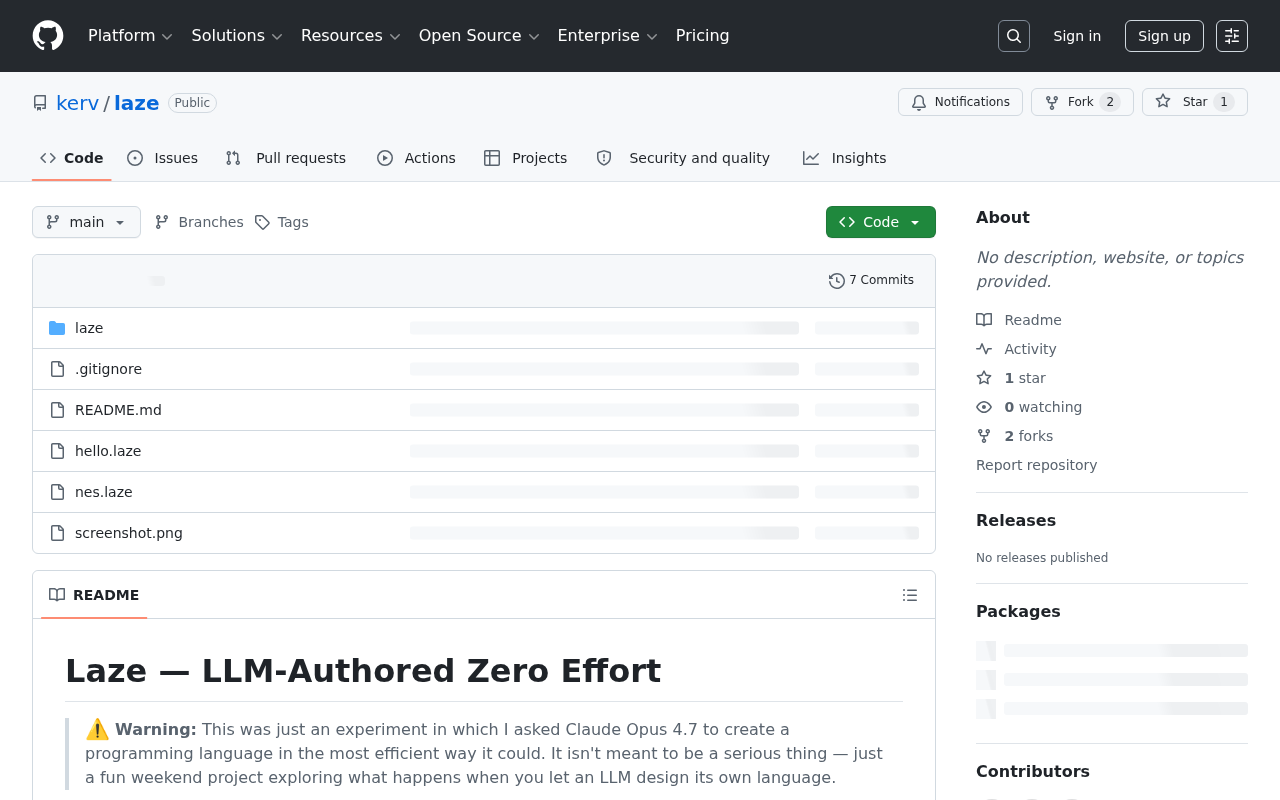Click the hello.laze file icon
The width and height of the screenshot is (1280, 800).
57,451
